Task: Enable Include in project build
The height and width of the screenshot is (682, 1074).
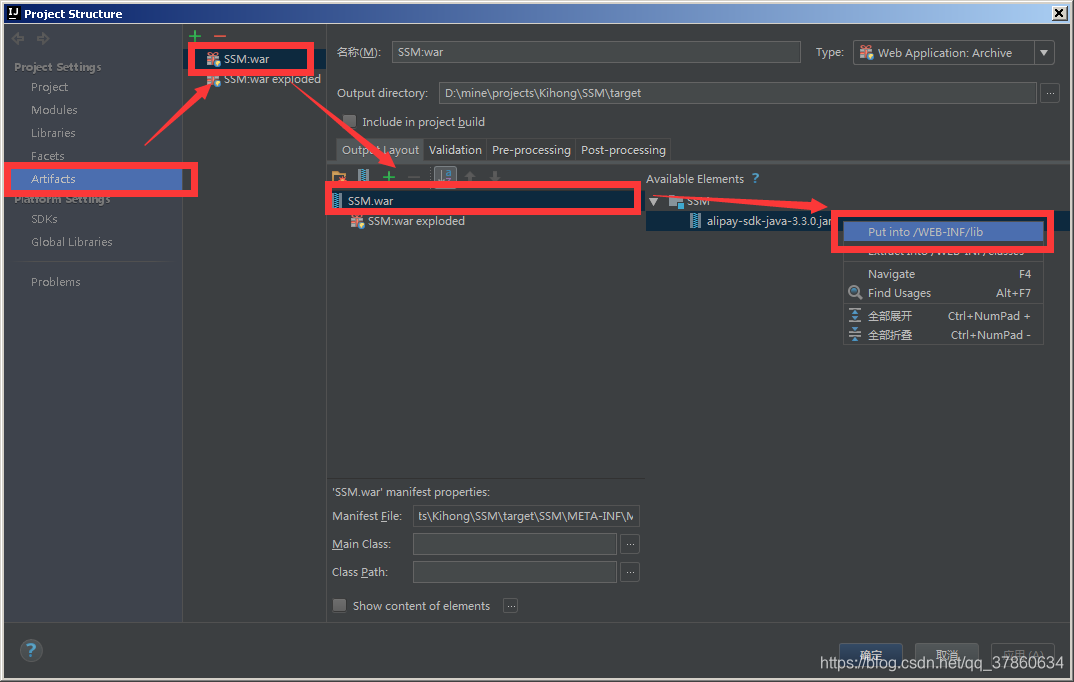Action: [349, 120]
